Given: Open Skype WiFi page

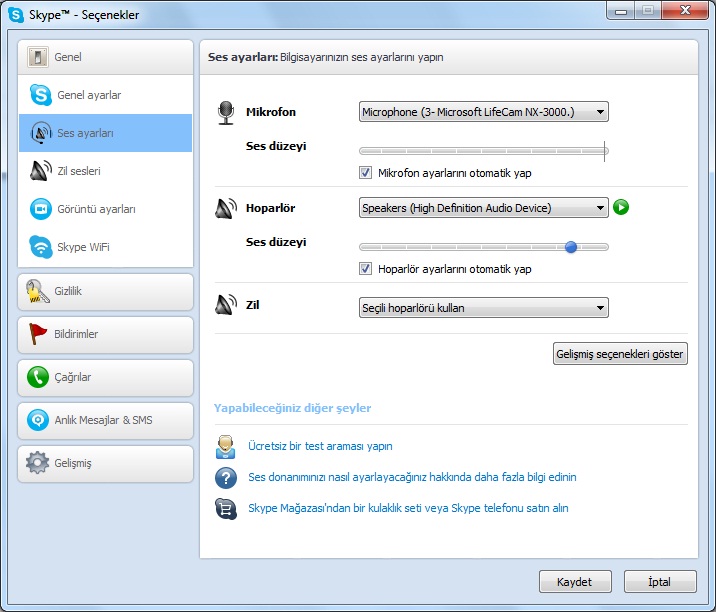Looking at the screenshot, I should tap(105, 247).
